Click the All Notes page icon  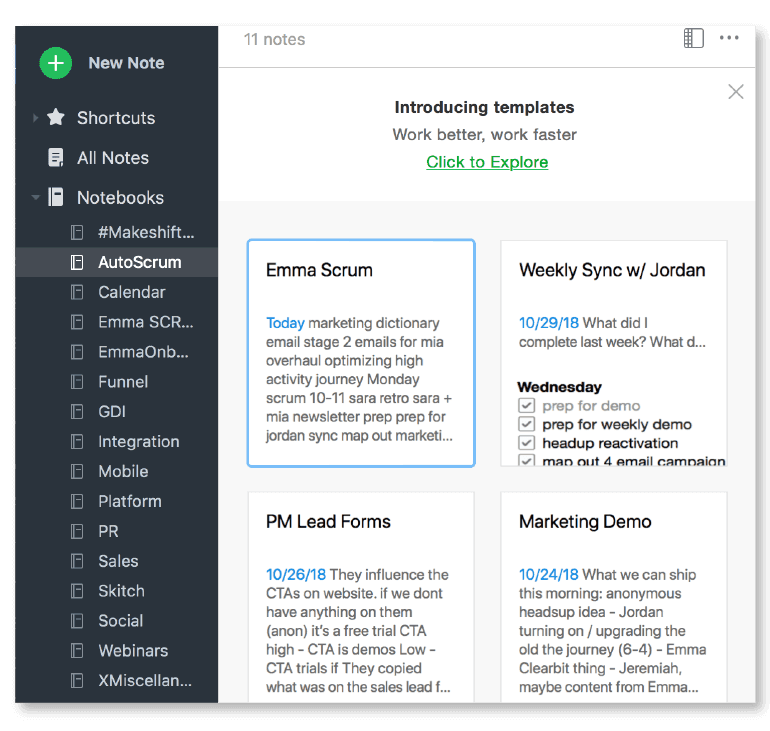[56, 158]
